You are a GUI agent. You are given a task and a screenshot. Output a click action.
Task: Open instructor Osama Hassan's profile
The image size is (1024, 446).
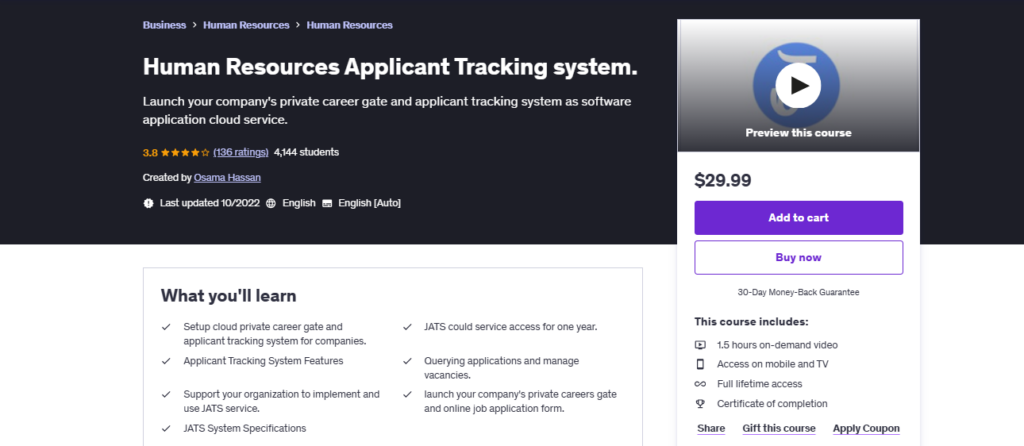227,177
